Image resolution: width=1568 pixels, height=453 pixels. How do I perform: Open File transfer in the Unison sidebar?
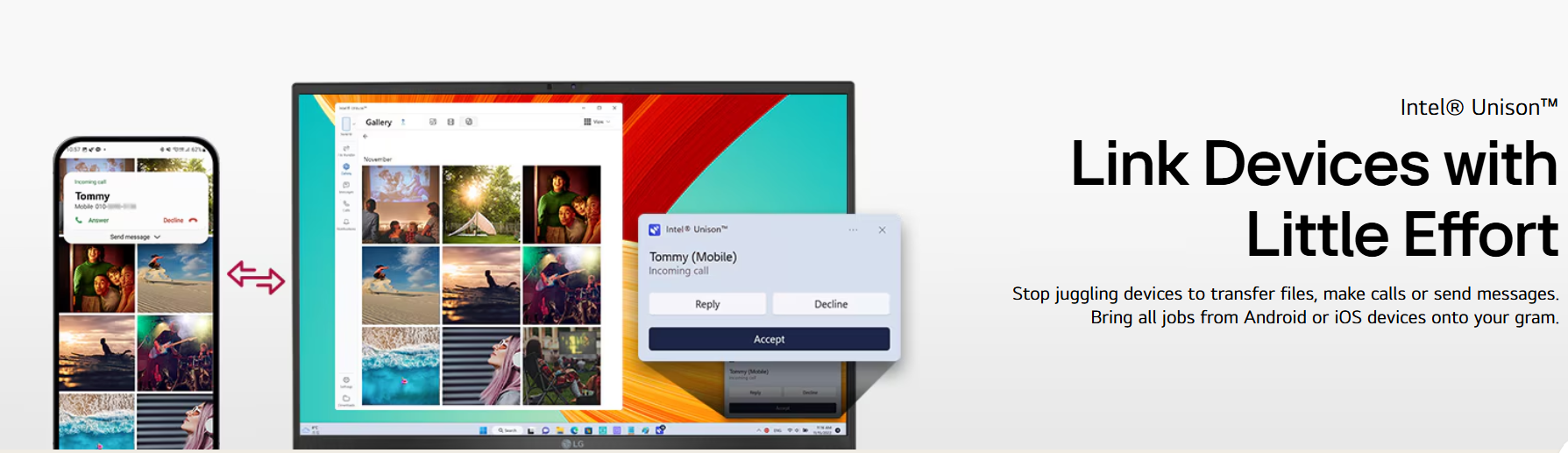point(346,150)
